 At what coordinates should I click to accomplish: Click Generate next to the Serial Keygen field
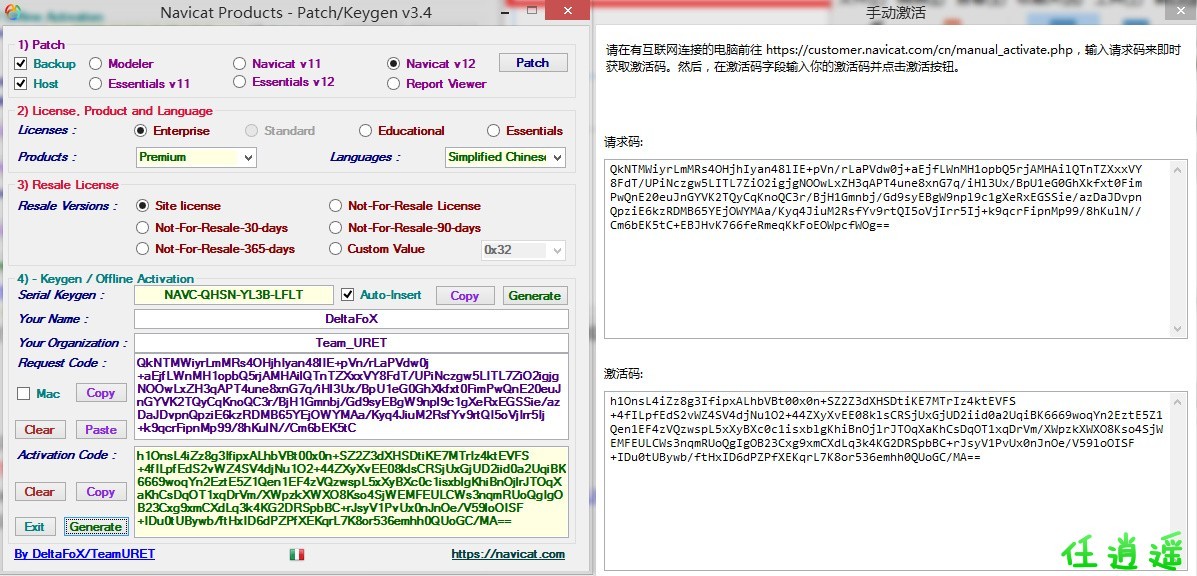pyautogui.click(x=534, y=295)
